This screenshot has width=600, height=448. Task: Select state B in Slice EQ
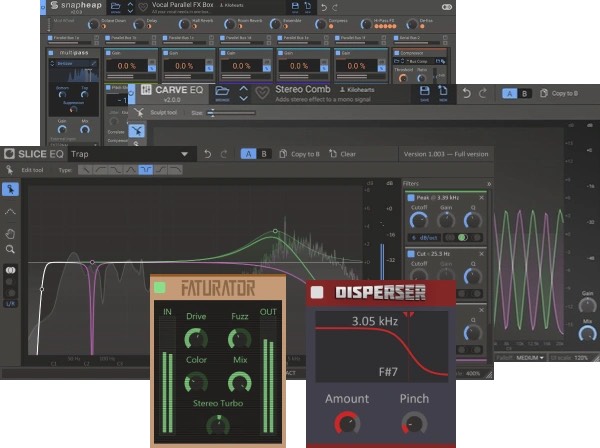tap(264, 154)
